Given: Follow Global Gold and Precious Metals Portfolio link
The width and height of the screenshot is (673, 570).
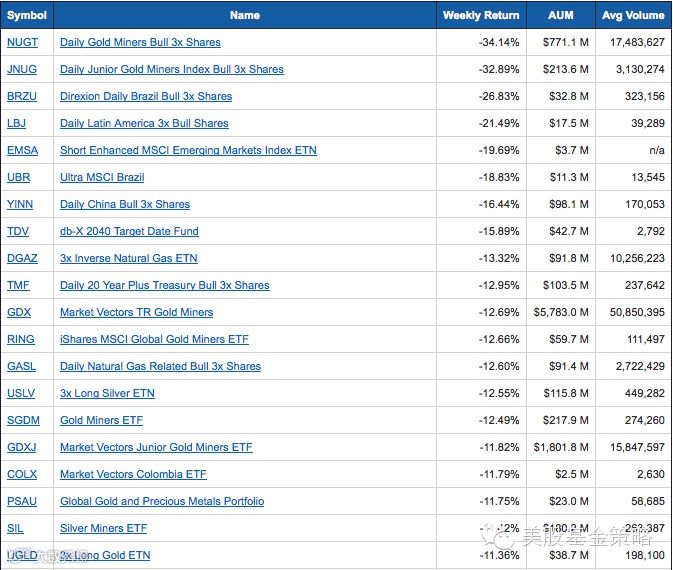Looking at the screenshot, I should (x=162, y=502).
